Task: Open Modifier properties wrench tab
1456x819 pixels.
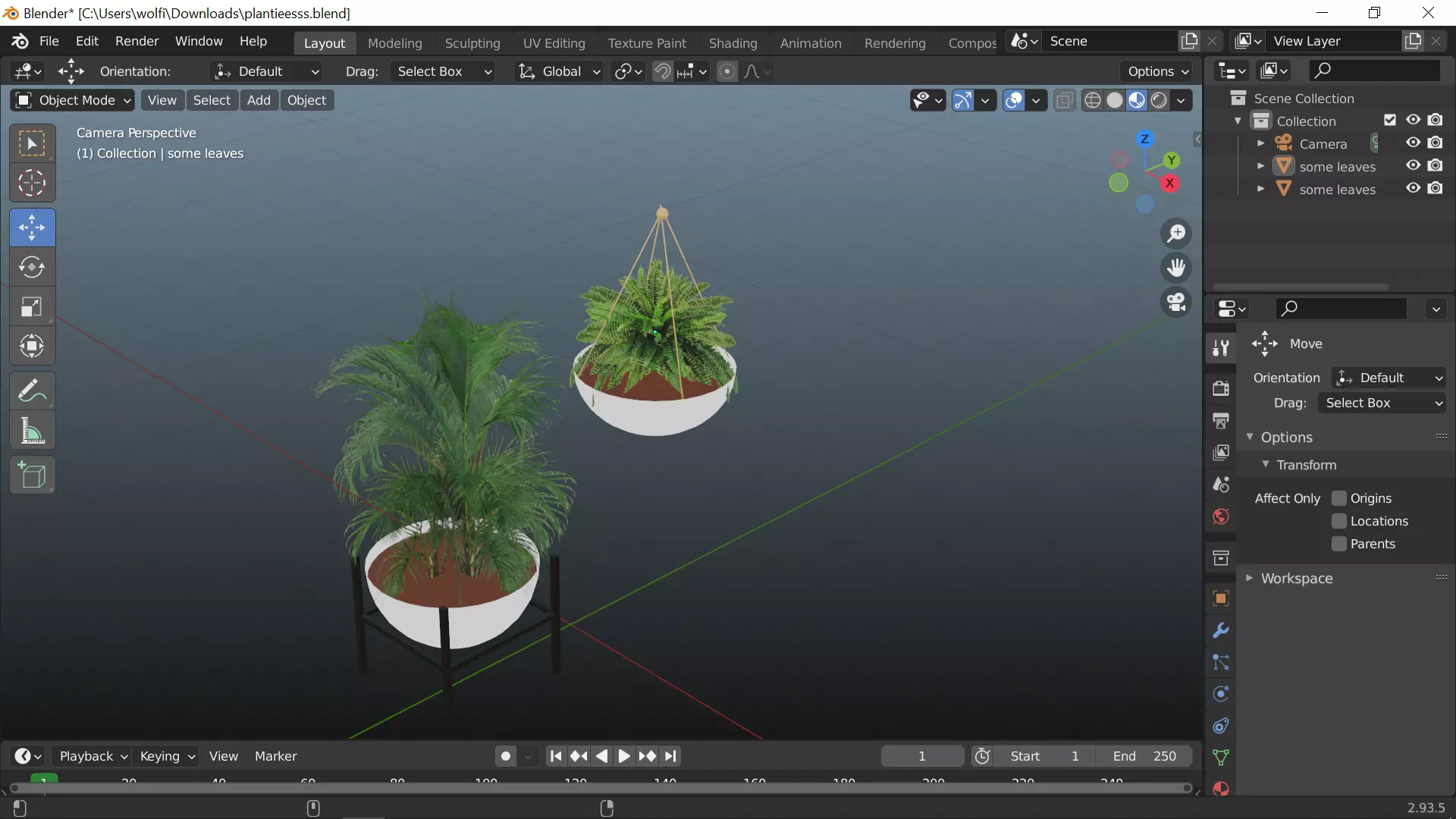Action: click(x=1220, y=630)
